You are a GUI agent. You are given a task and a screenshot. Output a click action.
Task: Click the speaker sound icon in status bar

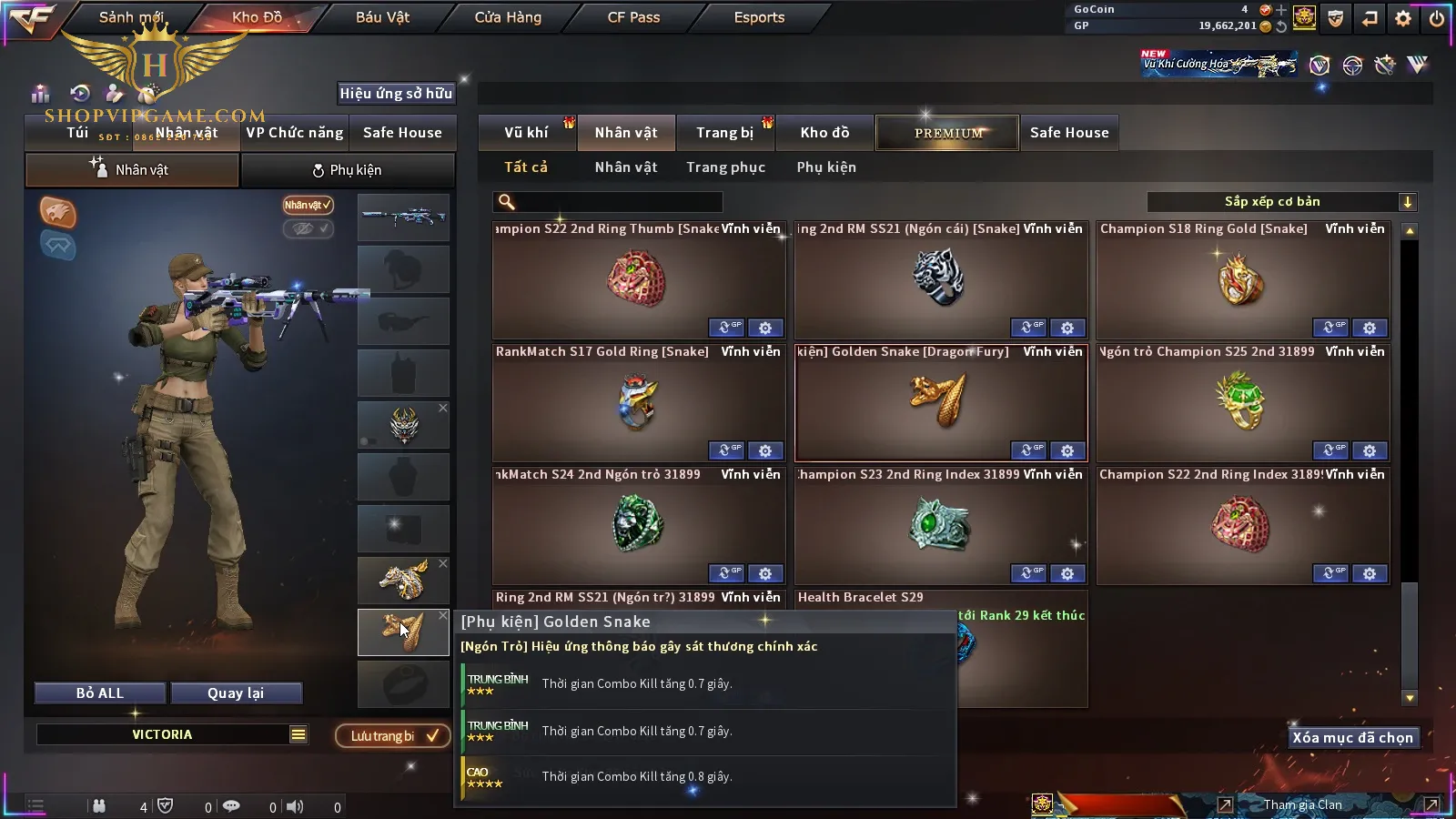tap(295, 806)
